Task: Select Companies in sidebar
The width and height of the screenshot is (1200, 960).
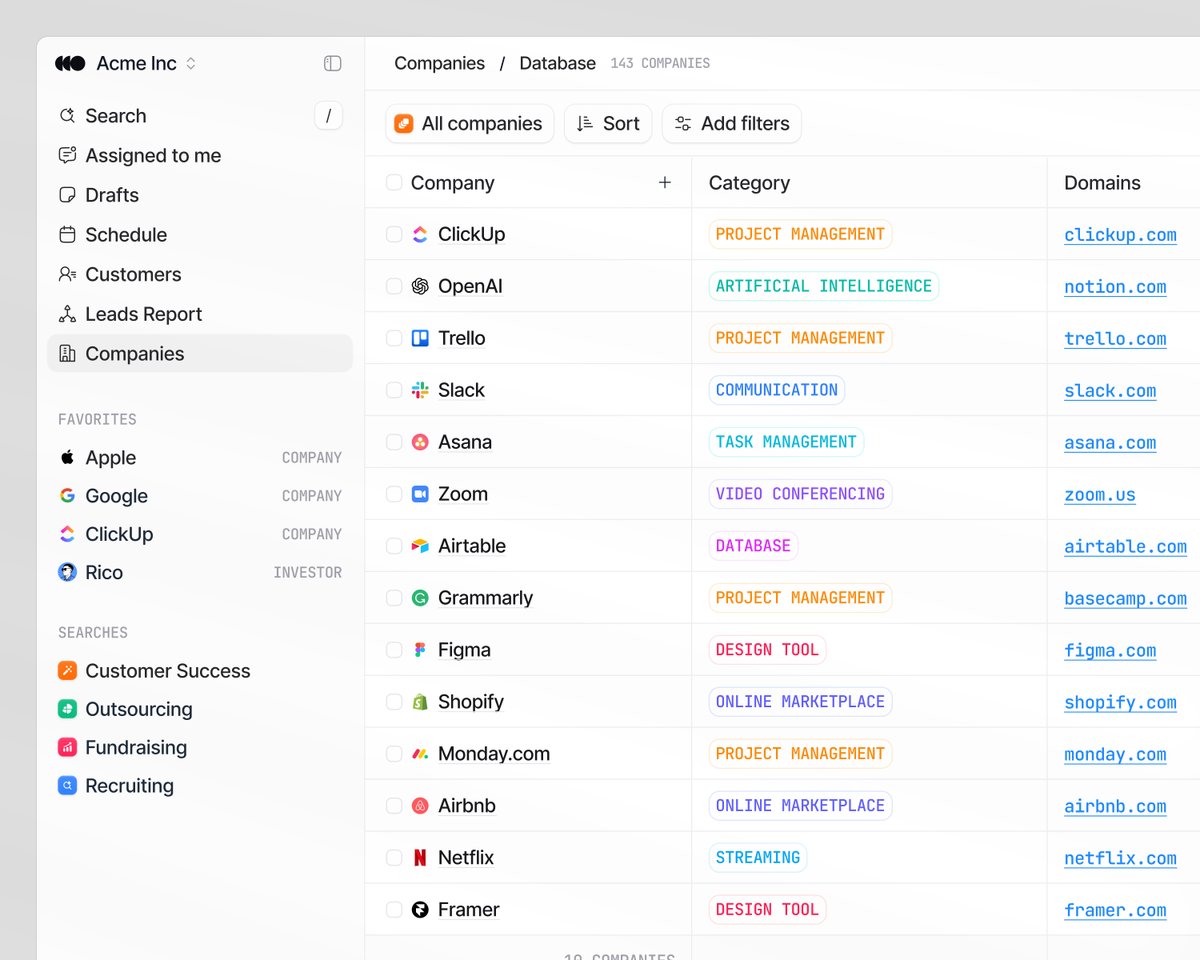Action: tap(200, 353)
